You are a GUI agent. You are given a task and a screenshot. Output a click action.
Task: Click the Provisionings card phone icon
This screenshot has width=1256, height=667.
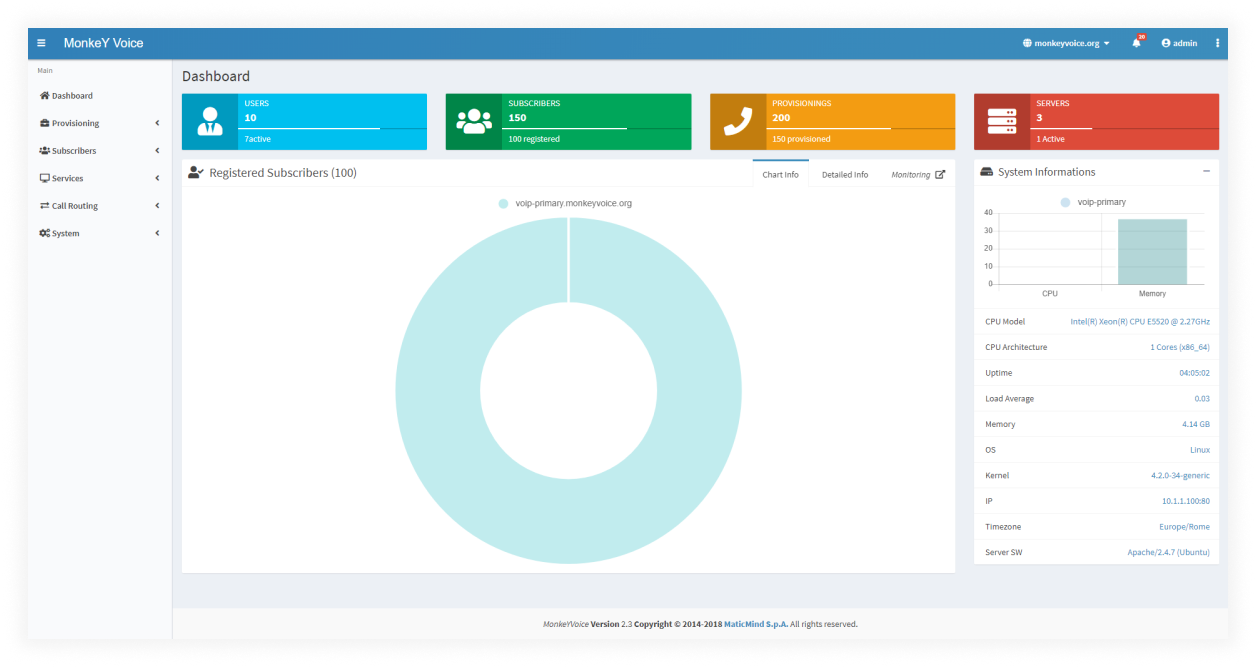[738, 122]
